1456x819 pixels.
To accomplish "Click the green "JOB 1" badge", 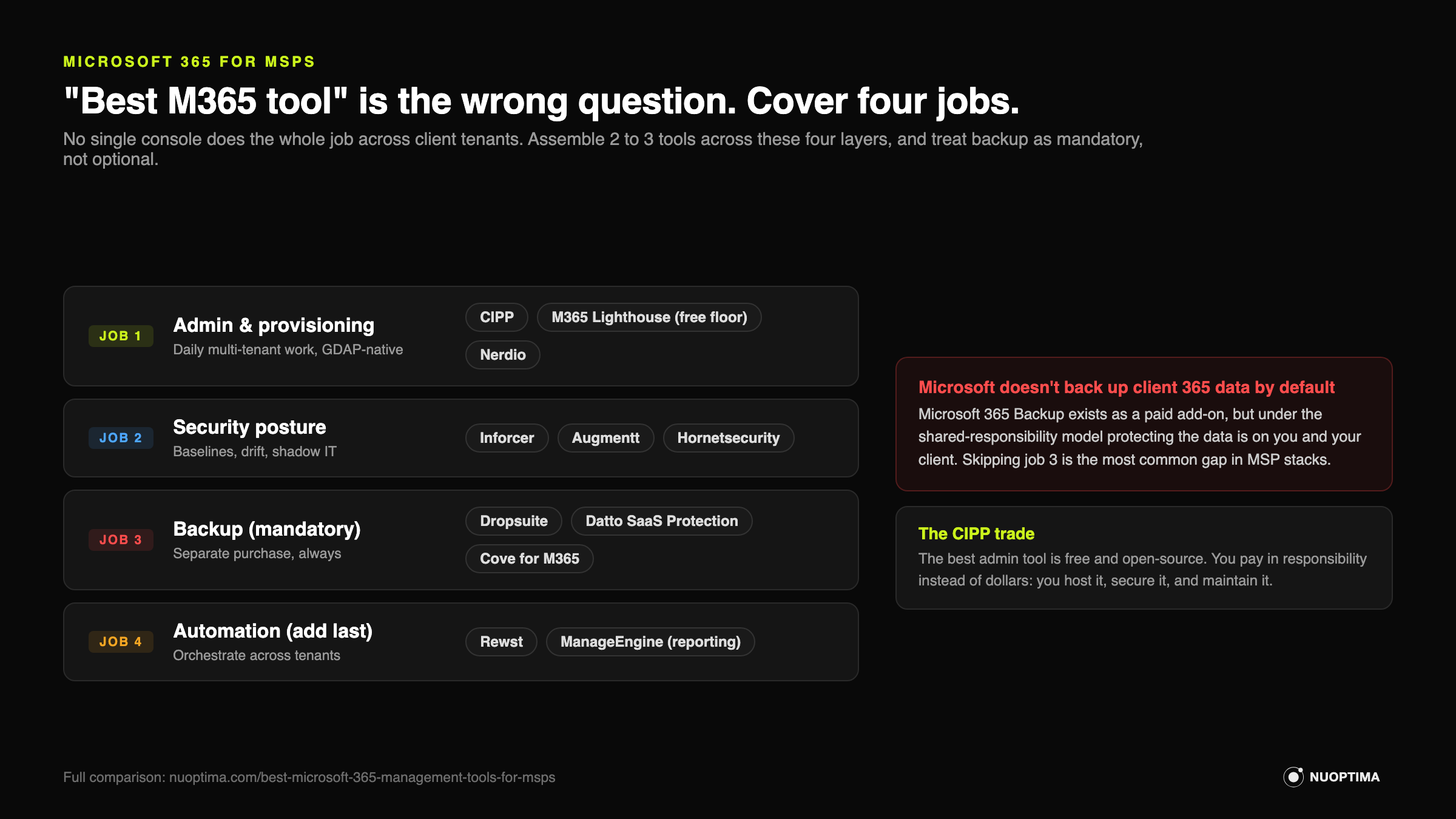I will [121, 336].
